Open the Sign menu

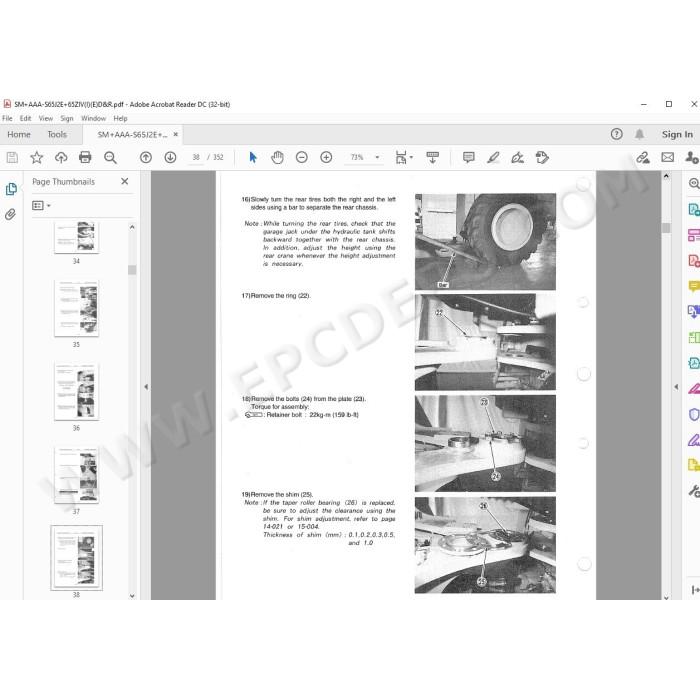(67, 118)
